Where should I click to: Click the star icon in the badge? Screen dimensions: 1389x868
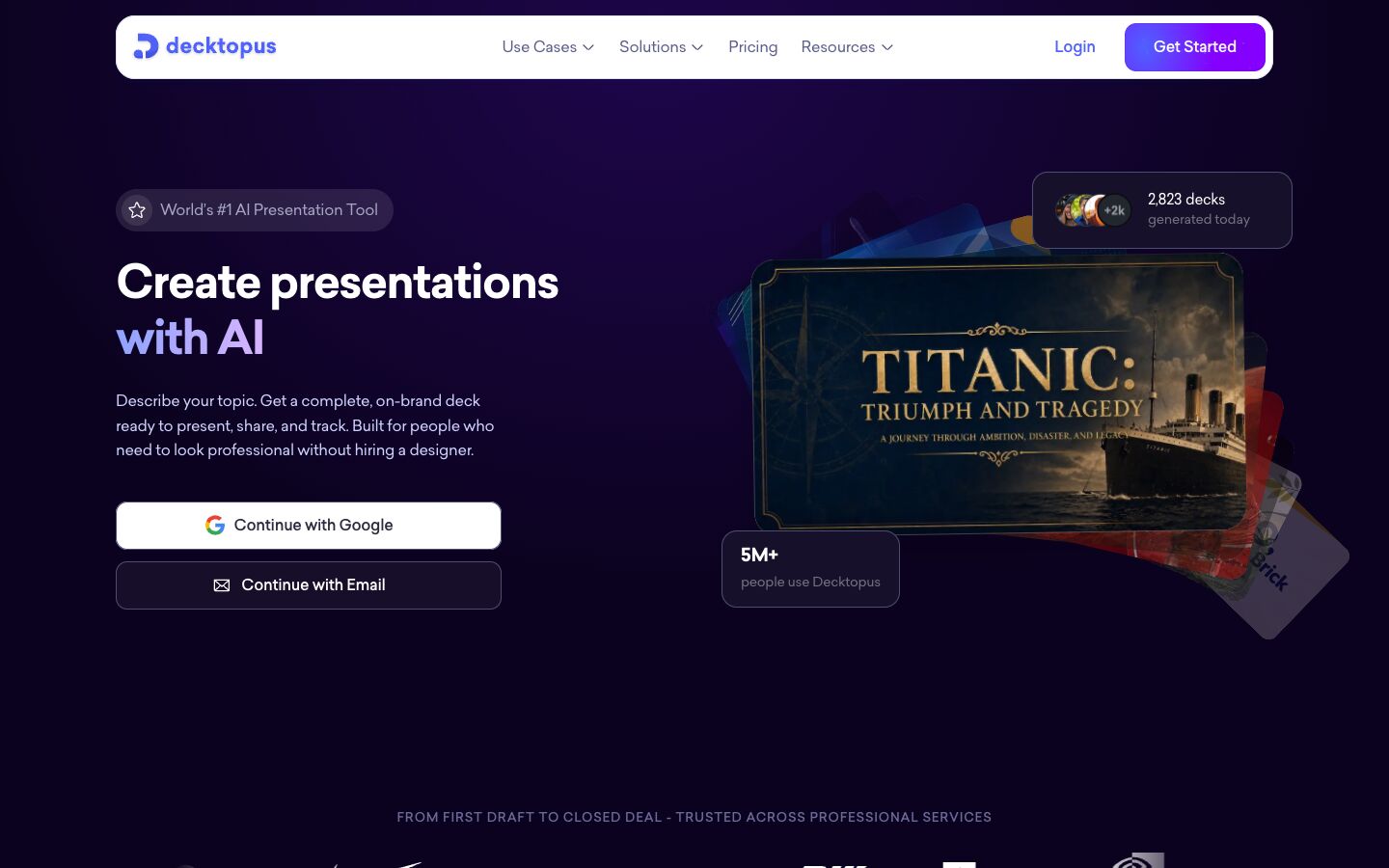pyautogui.click(x=137, y=210)
